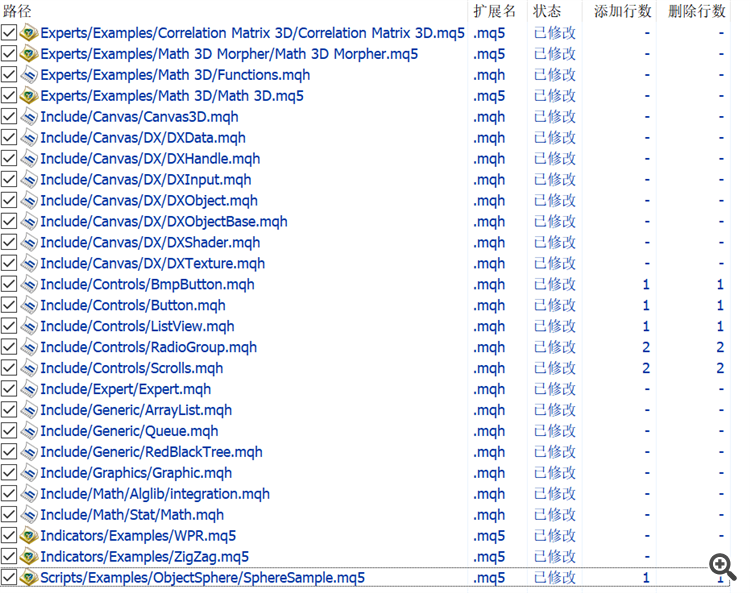Sort by the 扩展名 column header
The image size is (750, 593).
coord(495,11)
